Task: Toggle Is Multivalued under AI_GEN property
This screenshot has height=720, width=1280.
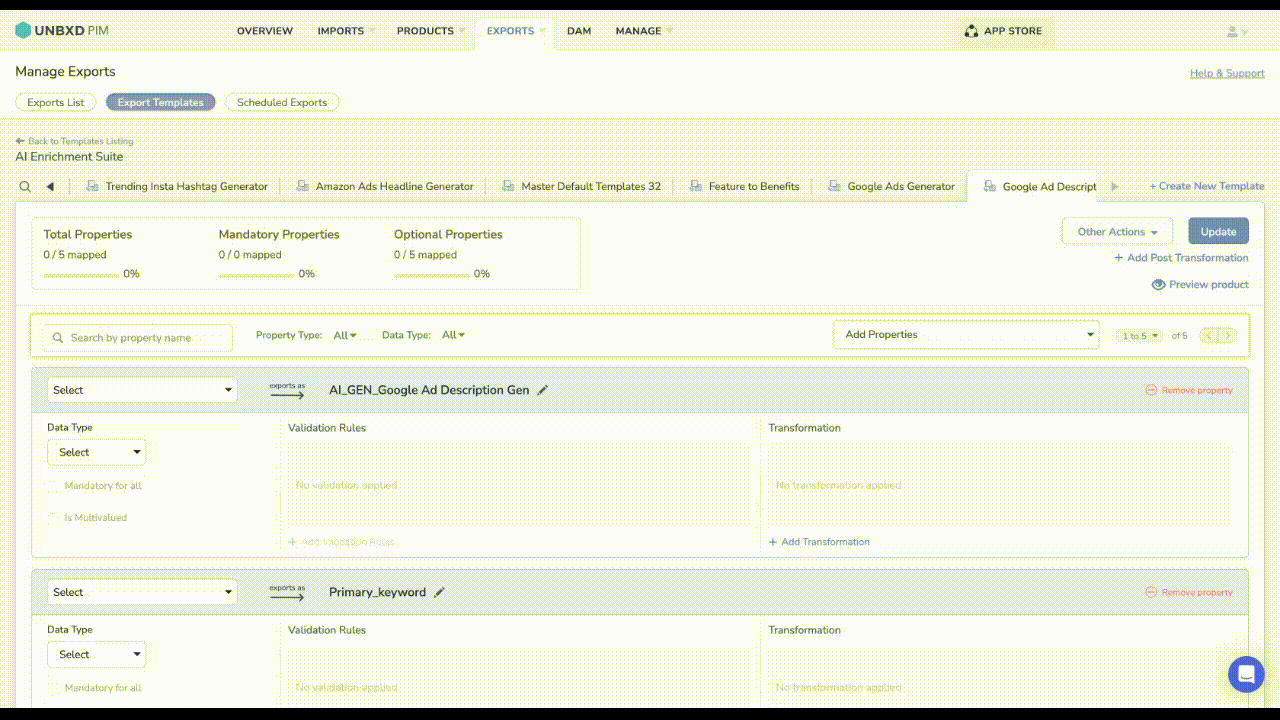Action: tap(54, 518)
